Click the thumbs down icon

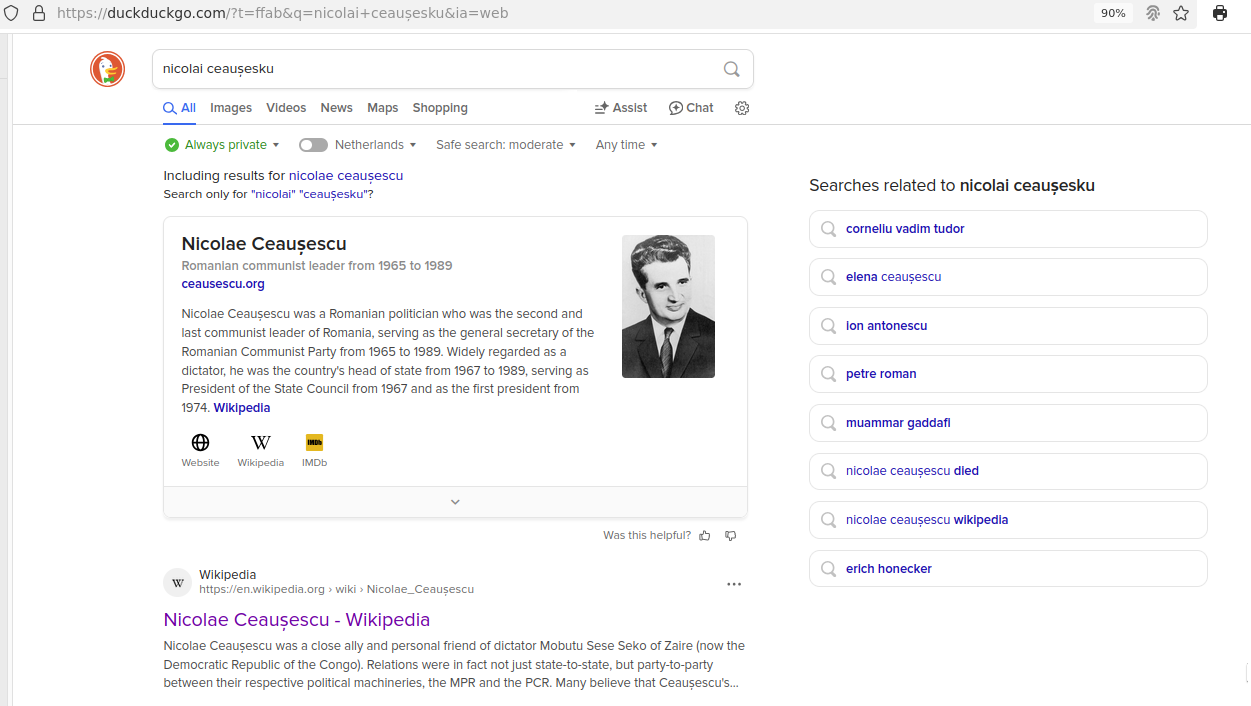point(731,536)
